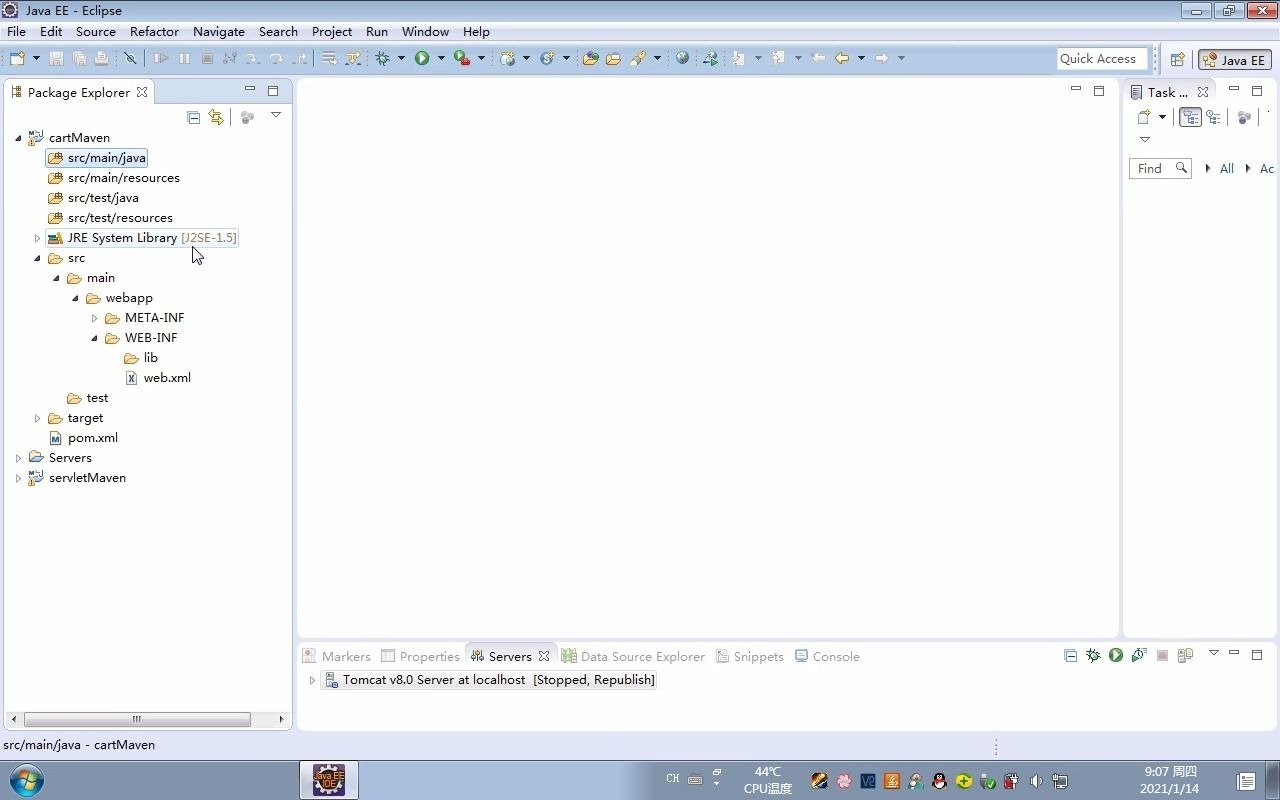The width and height of the screenshot is (1280, 800).
Task: Toggle Link with Editor in Package Explorer
Action: click(x=216, y=117)
